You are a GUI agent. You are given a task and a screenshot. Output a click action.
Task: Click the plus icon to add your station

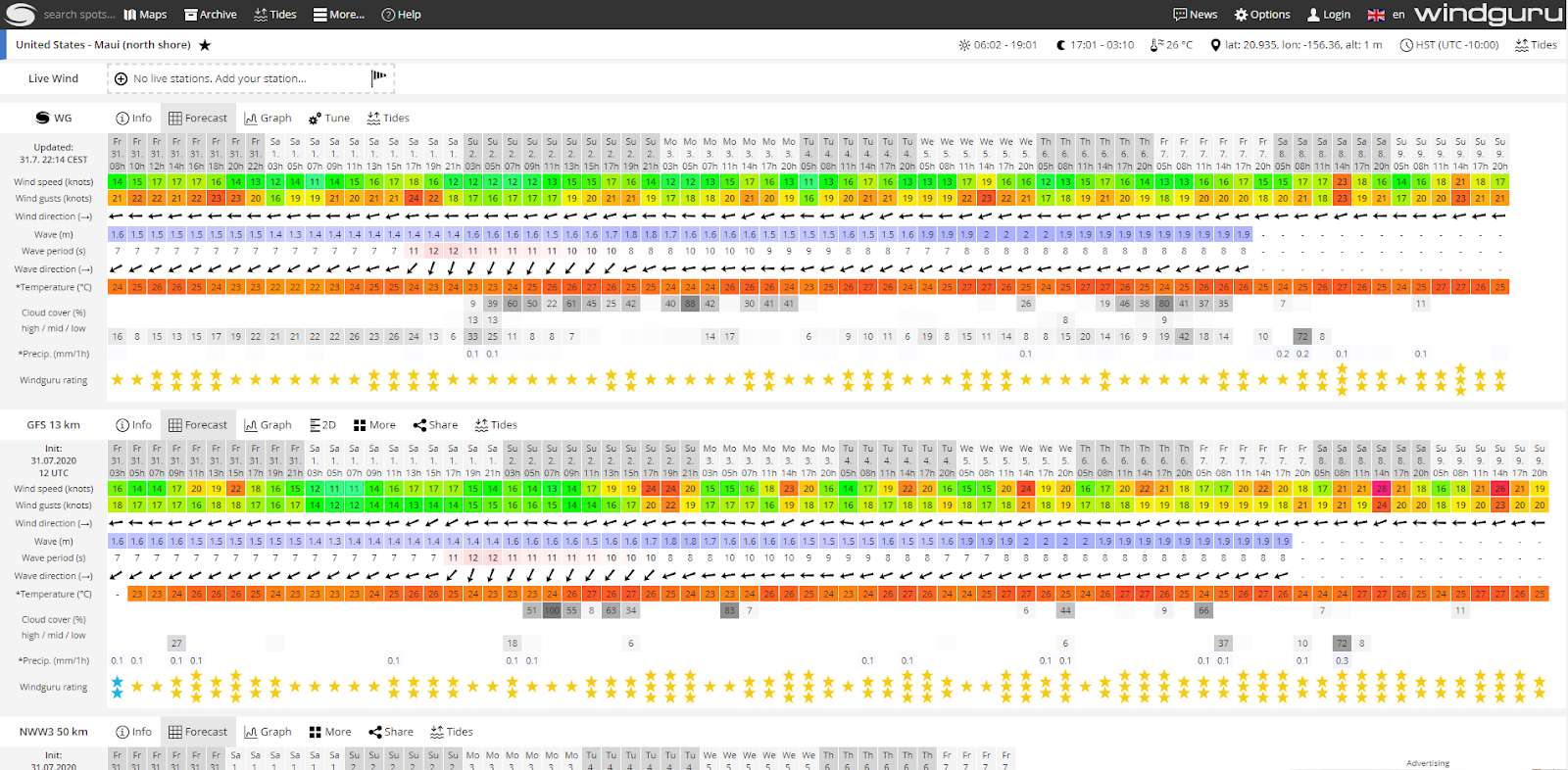tap(121, 78)
